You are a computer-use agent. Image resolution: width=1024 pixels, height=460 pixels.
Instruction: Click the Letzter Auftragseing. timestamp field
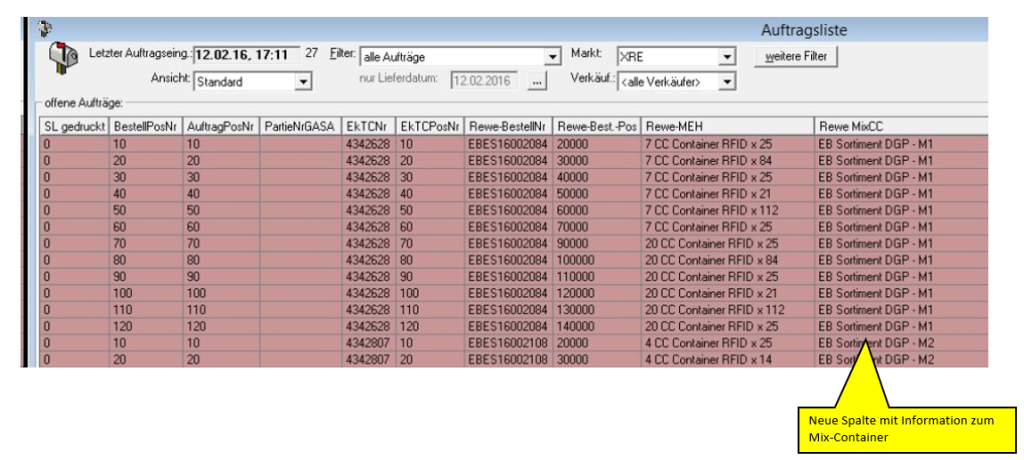(246, 56)
